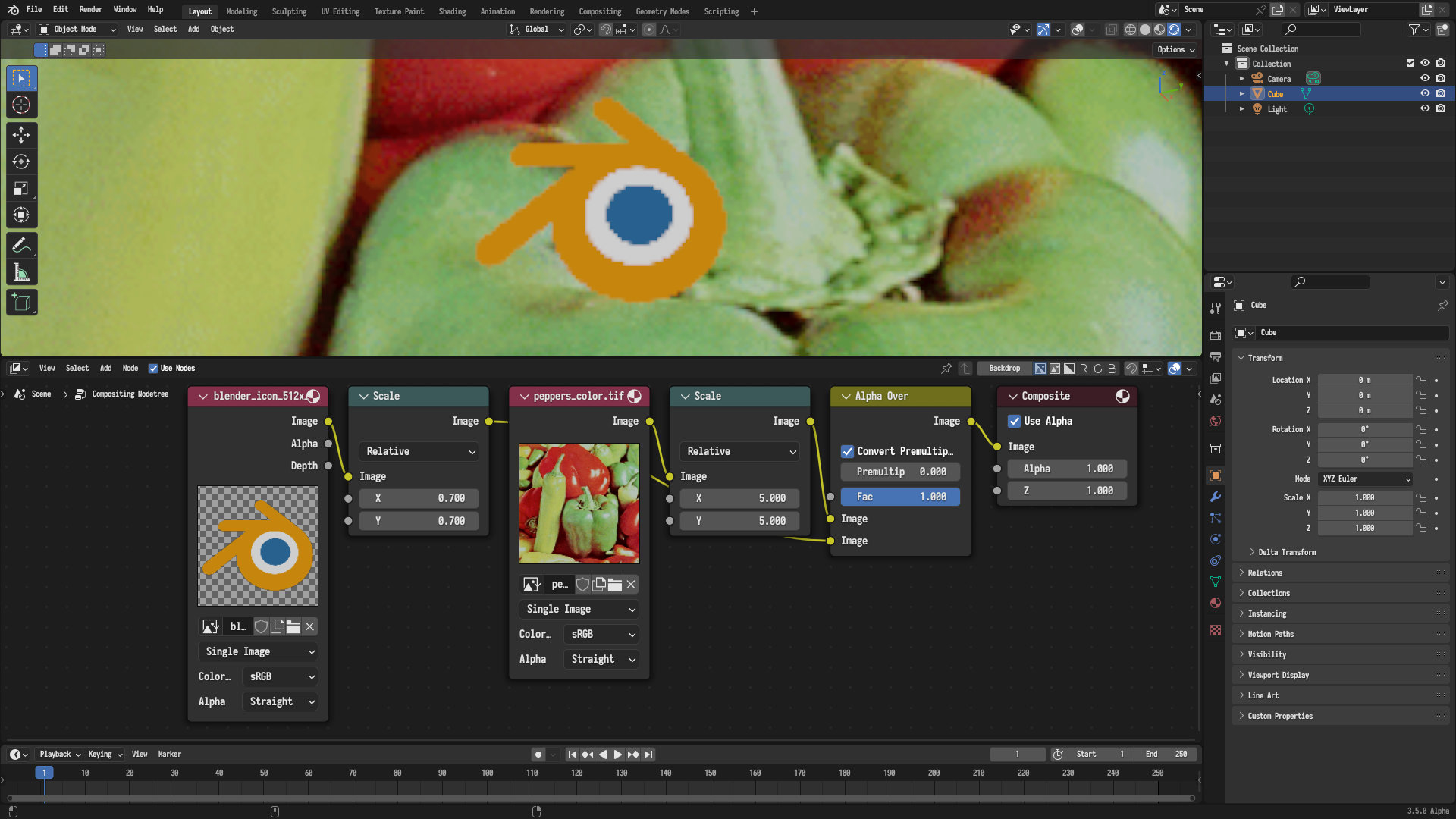Open the Node menu in compositor
Screen dimensions: 1456x819
point(130,368)
